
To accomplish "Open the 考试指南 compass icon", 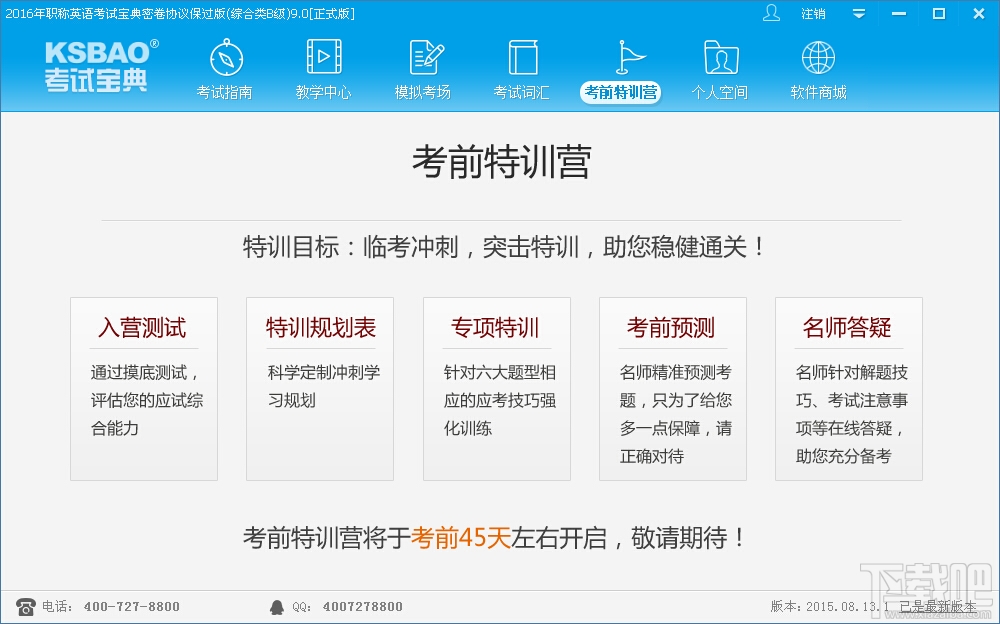I will point(226,58).
